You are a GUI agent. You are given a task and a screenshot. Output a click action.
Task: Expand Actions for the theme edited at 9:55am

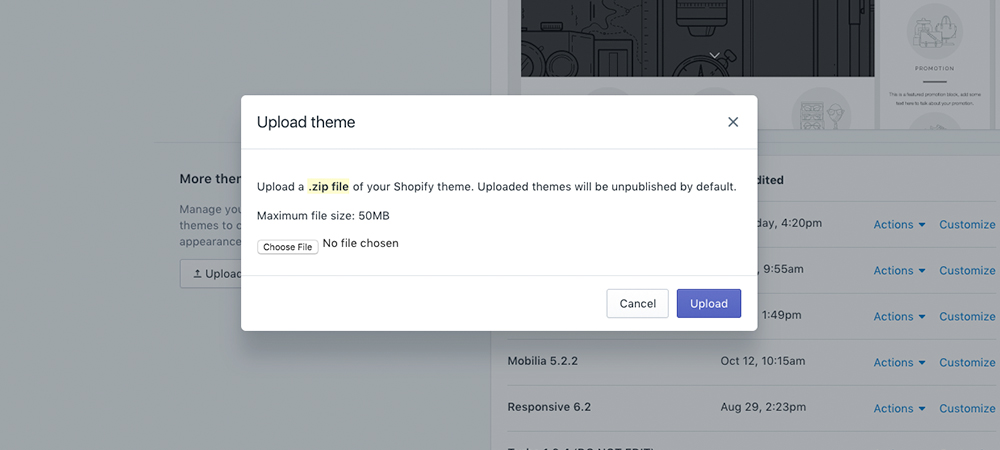click(x=899, y=270)
